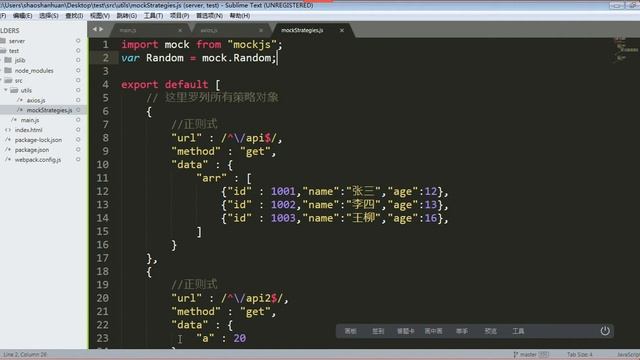Open the 跳转(G) menu

pyautogui.click(x=127, y=16)
